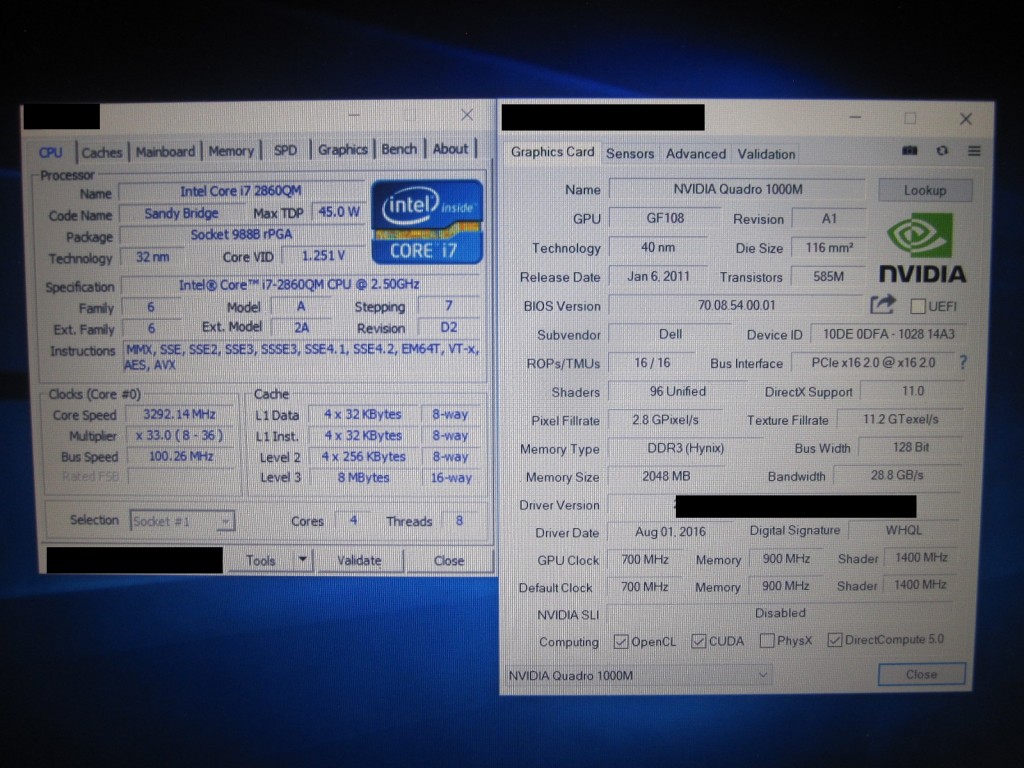This screenshot has width=1024, height=768.
Task: Click the Subvendor value Dell
Action: pyautogui.click(x=670, y=334)
